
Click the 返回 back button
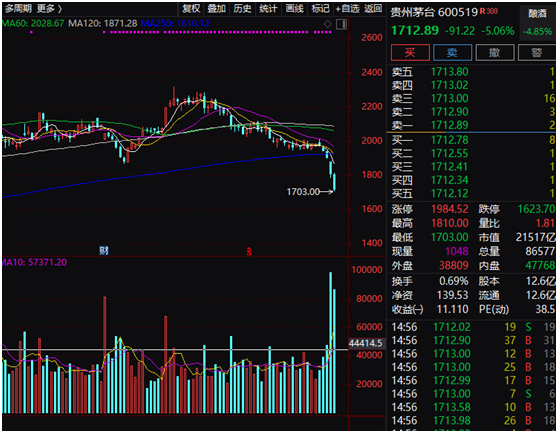pos(373,9)
